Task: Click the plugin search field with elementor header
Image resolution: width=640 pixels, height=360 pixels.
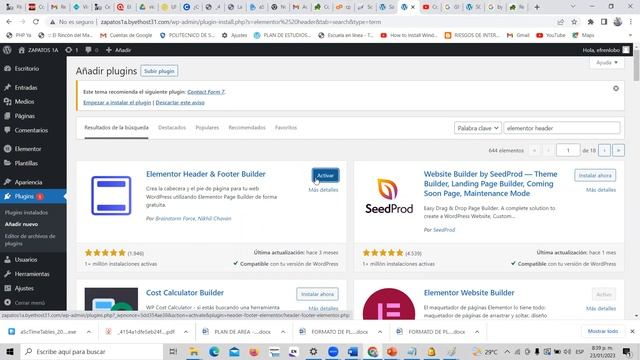Action: tap(562, 128)
